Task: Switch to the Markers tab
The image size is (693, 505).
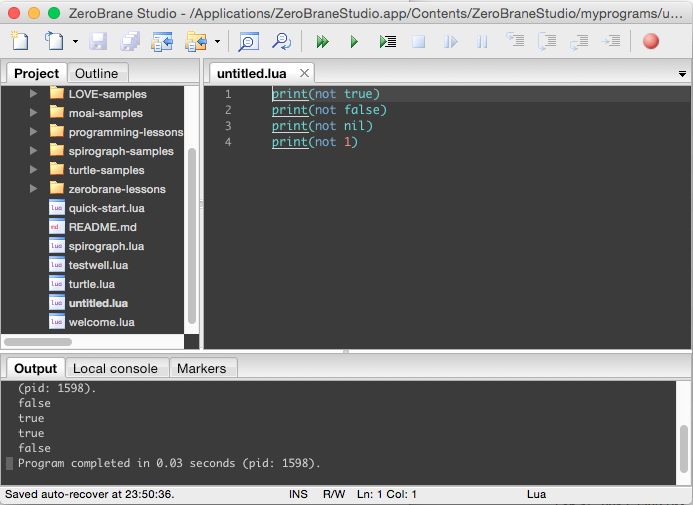Action: [202, 368]
